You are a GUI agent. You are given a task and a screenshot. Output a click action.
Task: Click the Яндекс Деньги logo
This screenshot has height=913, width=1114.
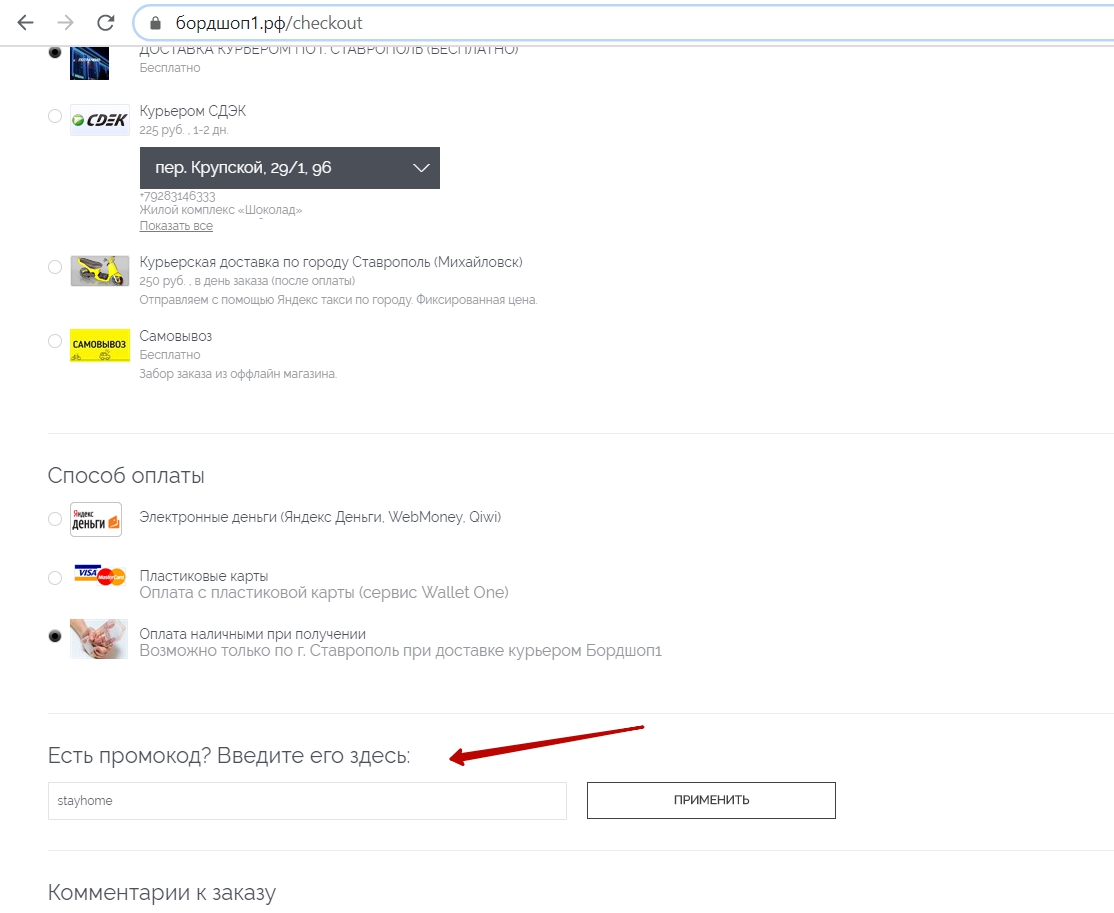tap(96, 519)
